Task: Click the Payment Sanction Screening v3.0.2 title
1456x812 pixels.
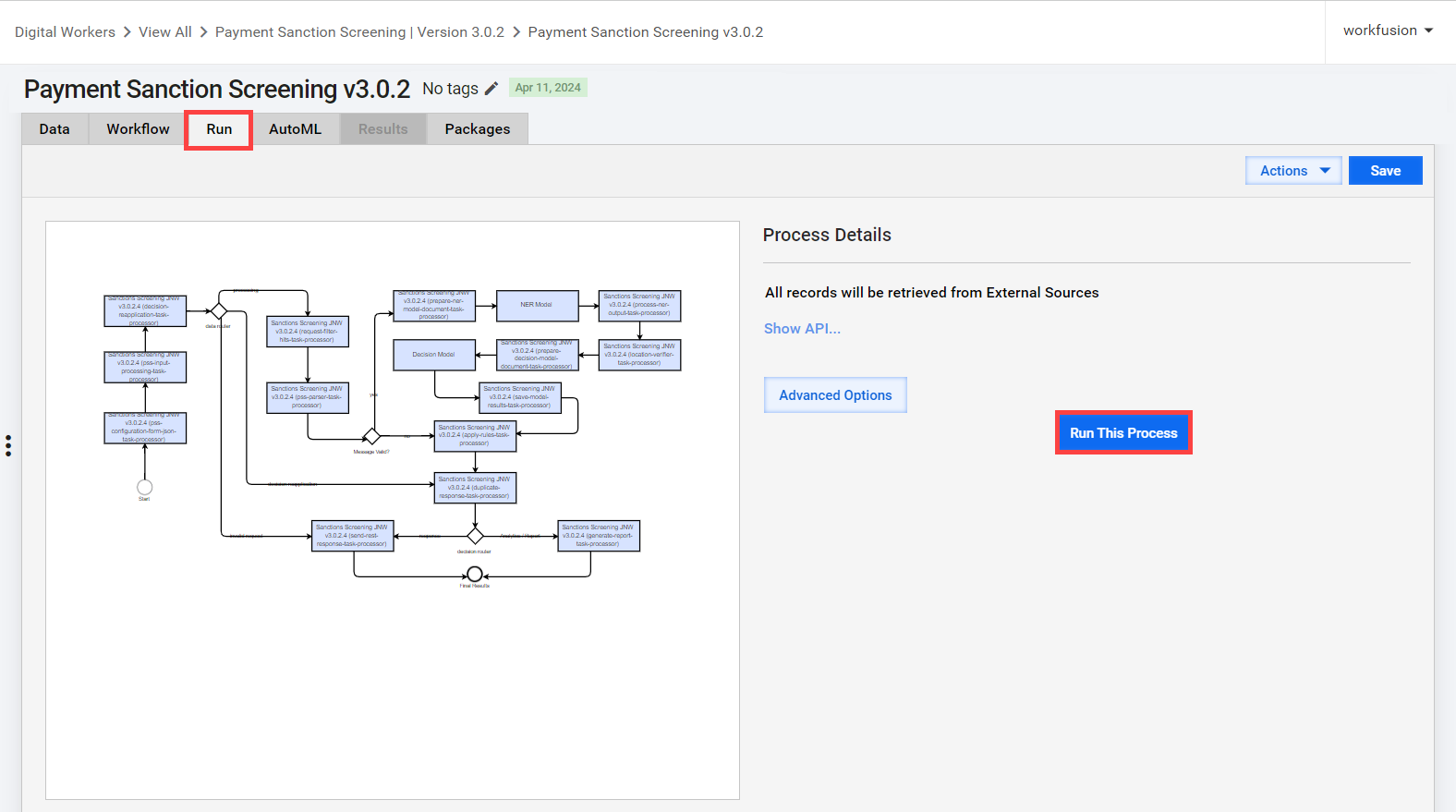Action: (x=217, y=89)
